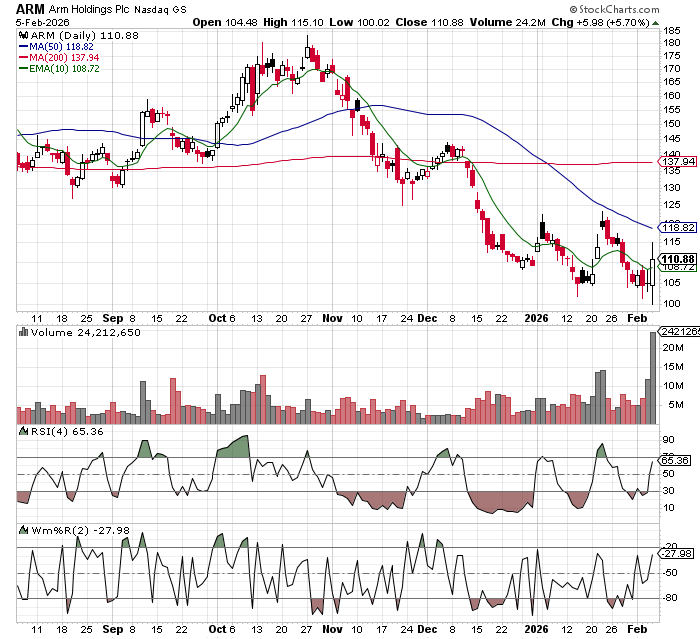Click the Wm%R indicator icon
Viewport: 700px width, 639px height.
(x=23, y=530)
